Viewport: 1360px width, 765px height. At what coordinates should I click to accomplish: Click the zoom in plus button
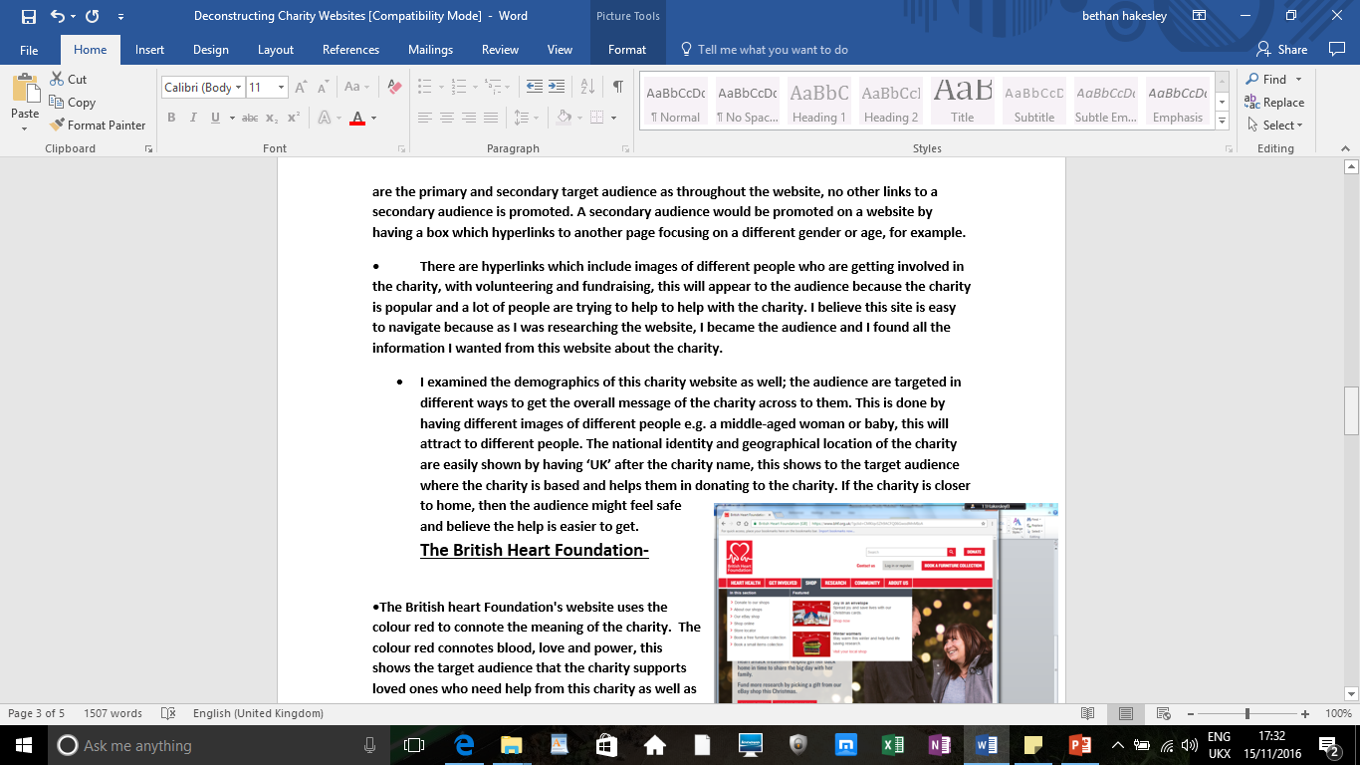coord(1305,714)
